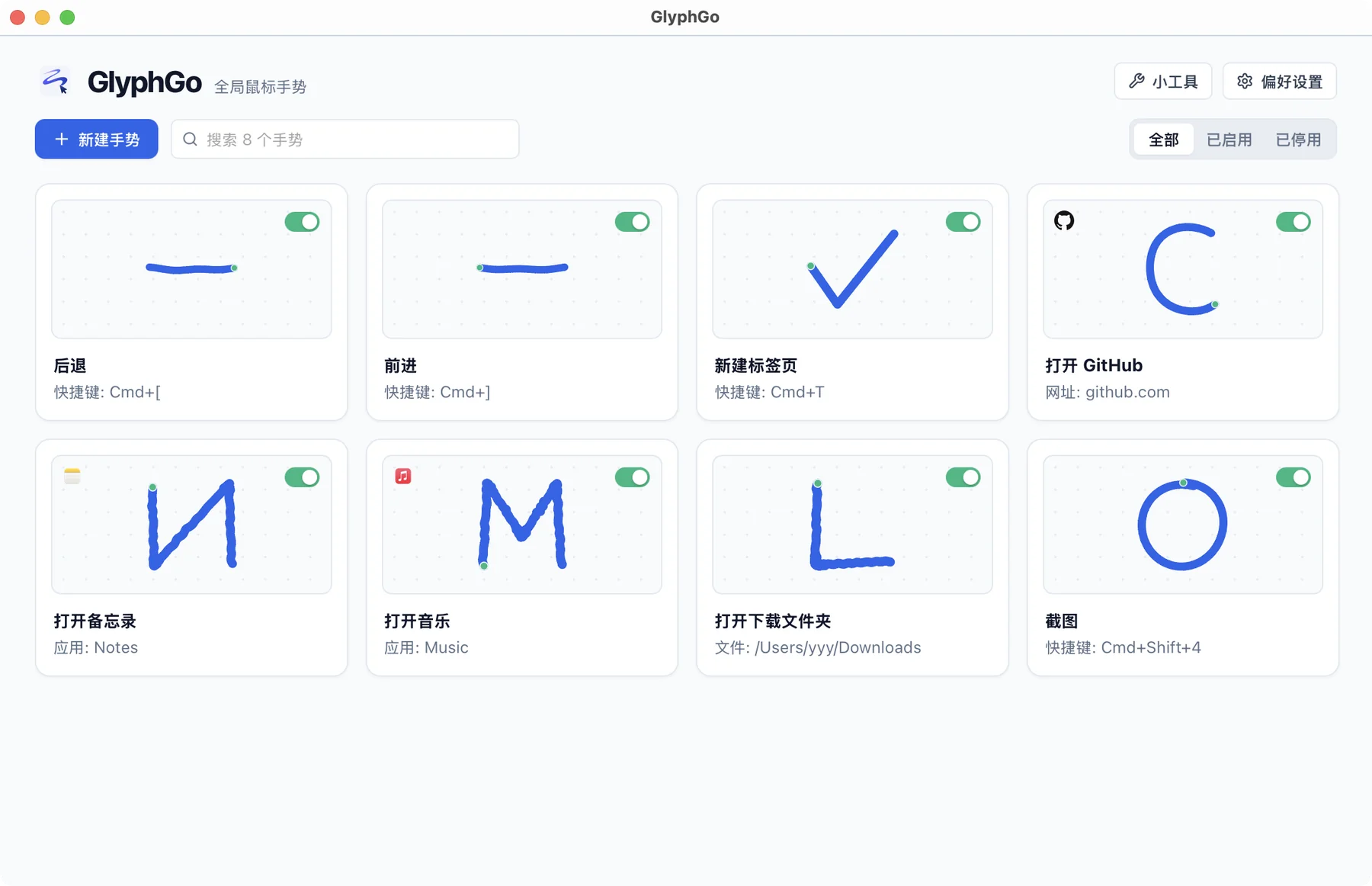Click the wrench icon in 小工具 button
1372x886 pixels.
click(1136, 81)
